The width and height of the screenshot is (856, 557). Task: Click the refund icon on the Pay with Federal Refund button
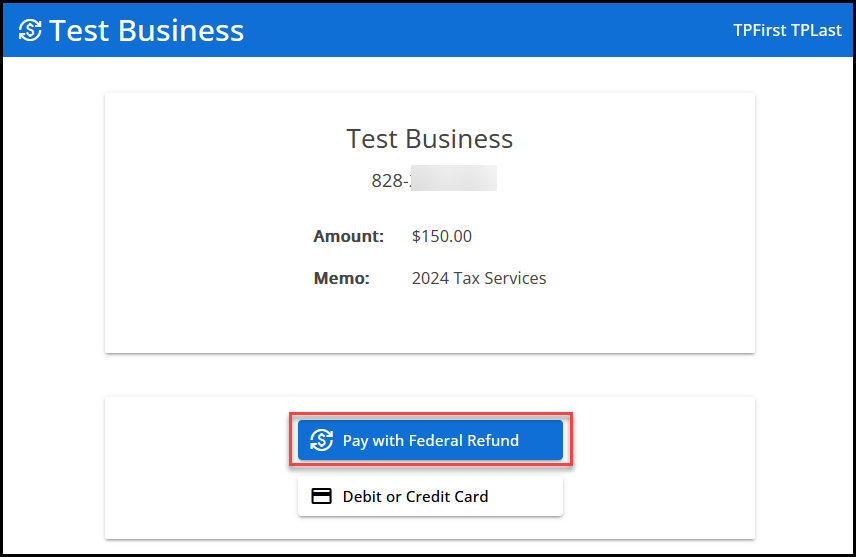321,440
